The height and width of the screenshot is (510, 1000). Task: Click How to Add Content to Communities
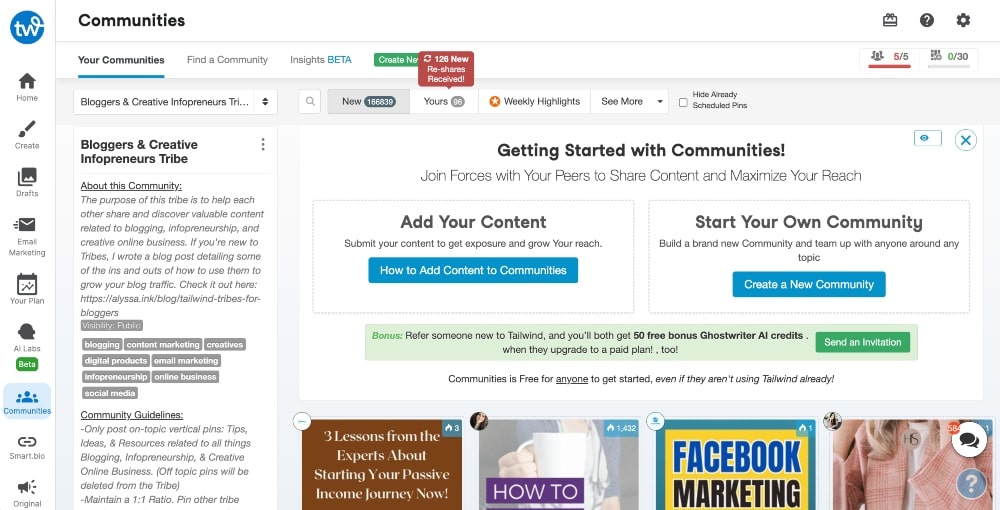[x=473, y=270]
